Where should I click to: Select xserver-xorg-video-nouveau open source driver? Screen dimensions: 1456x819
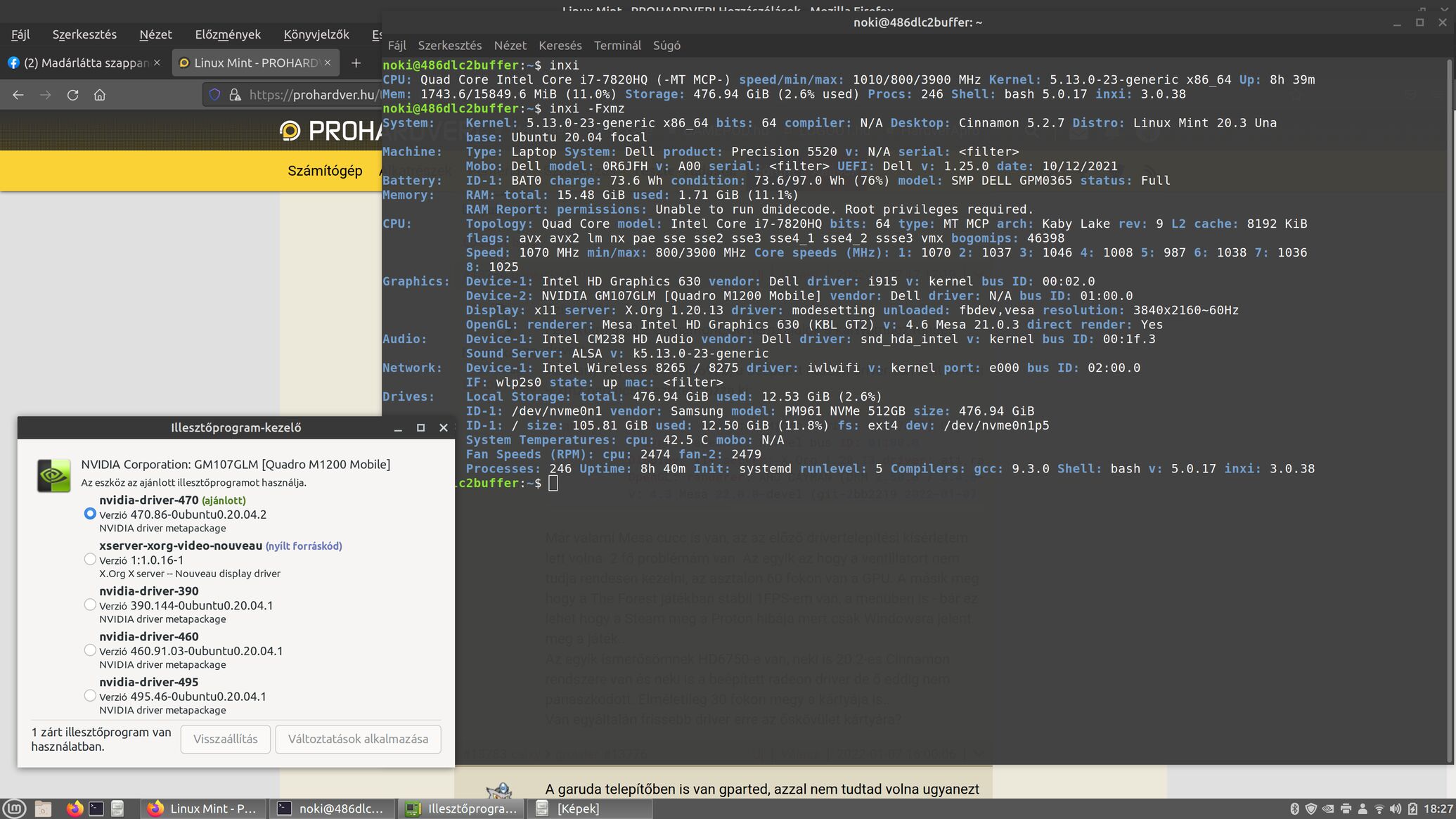coord(89,560)
